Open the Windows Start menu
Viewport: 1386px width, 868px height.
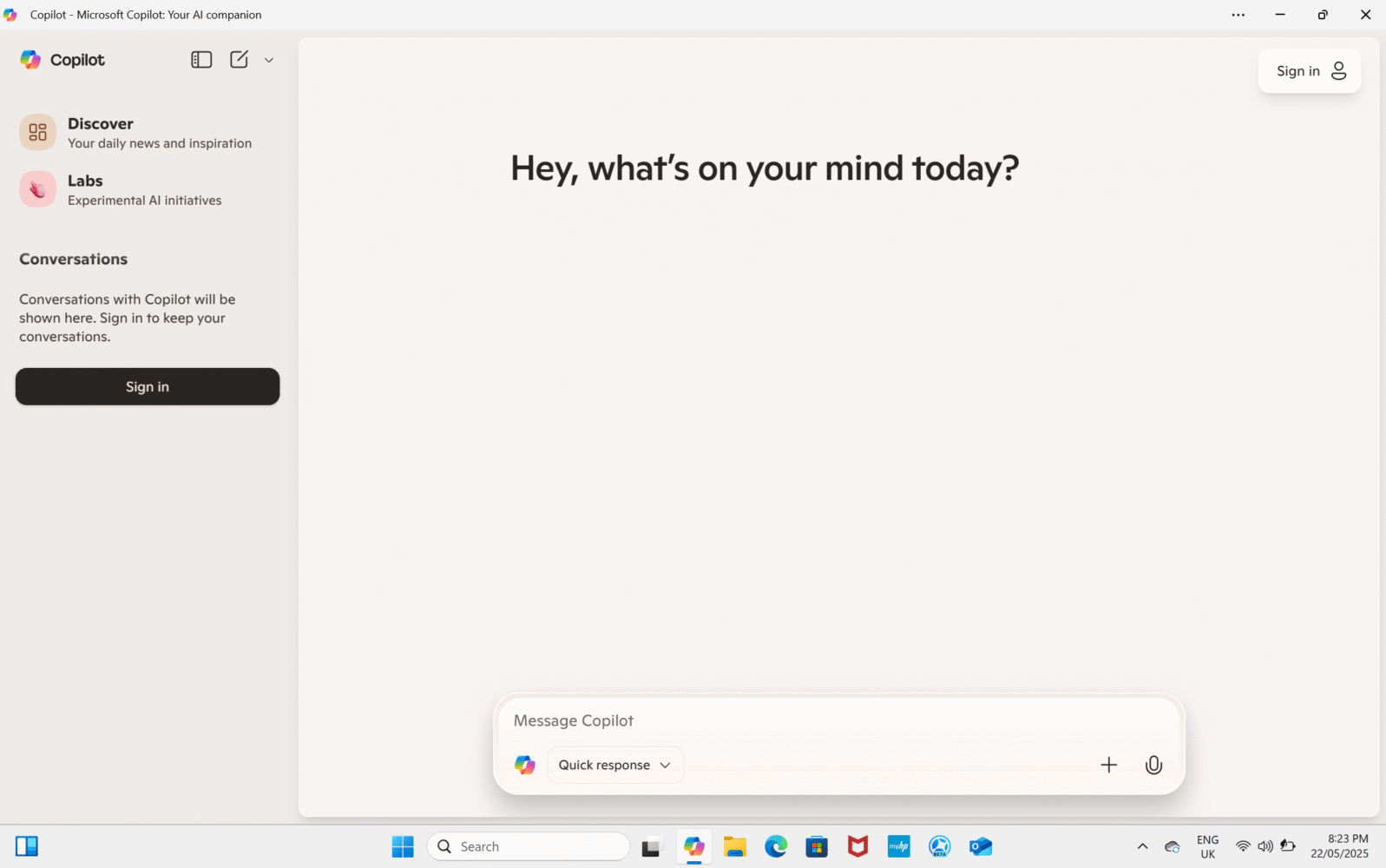(x=403, y=846)
